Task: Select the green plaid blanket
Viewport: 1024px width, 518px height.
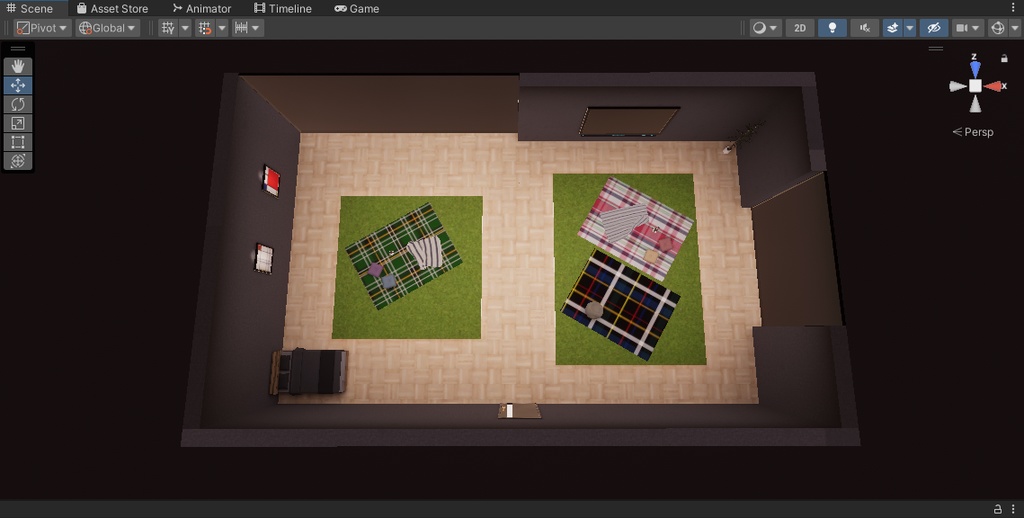Action: 404,256
